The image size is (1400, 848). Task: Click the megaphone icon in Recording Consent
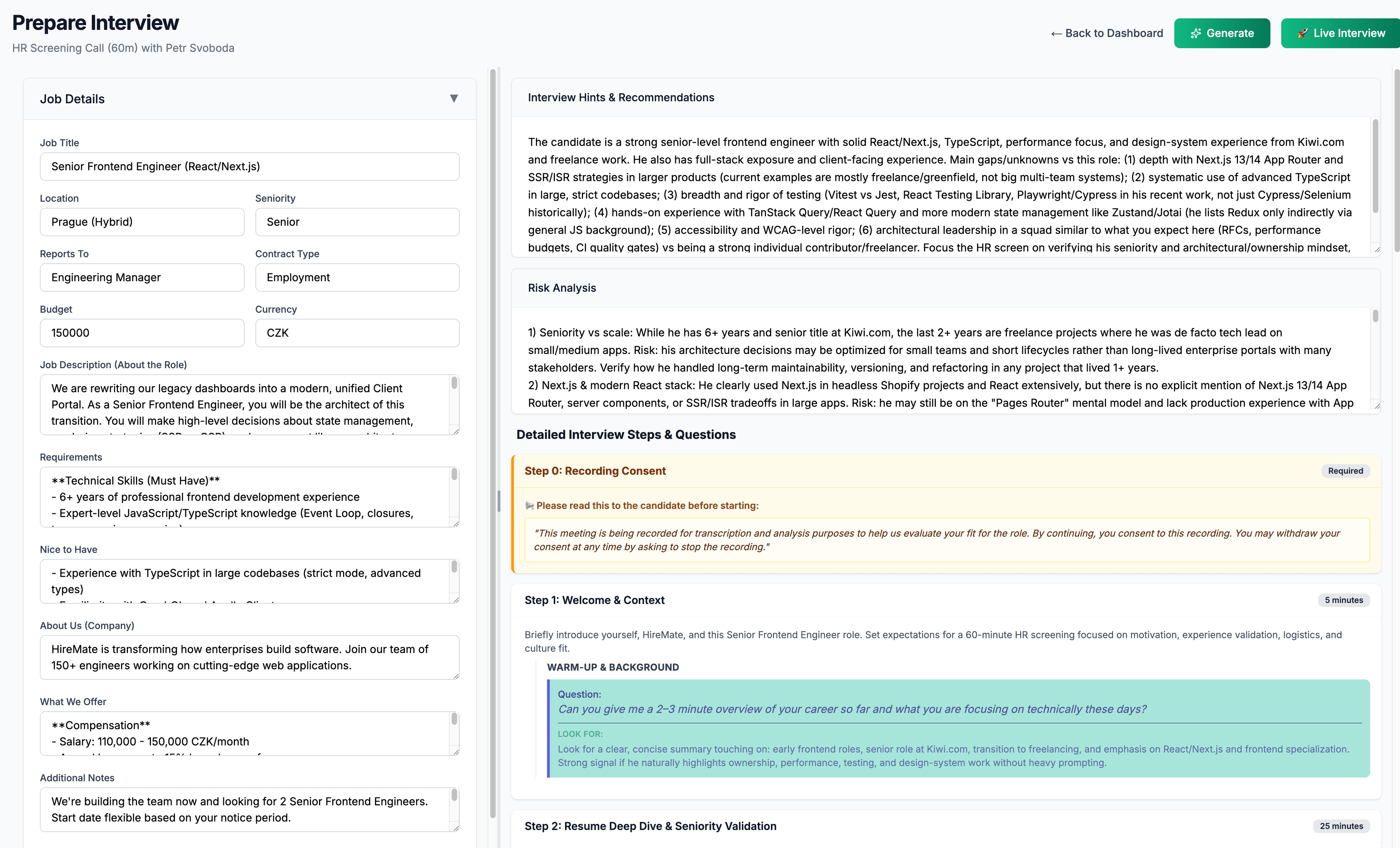(529, 506)
